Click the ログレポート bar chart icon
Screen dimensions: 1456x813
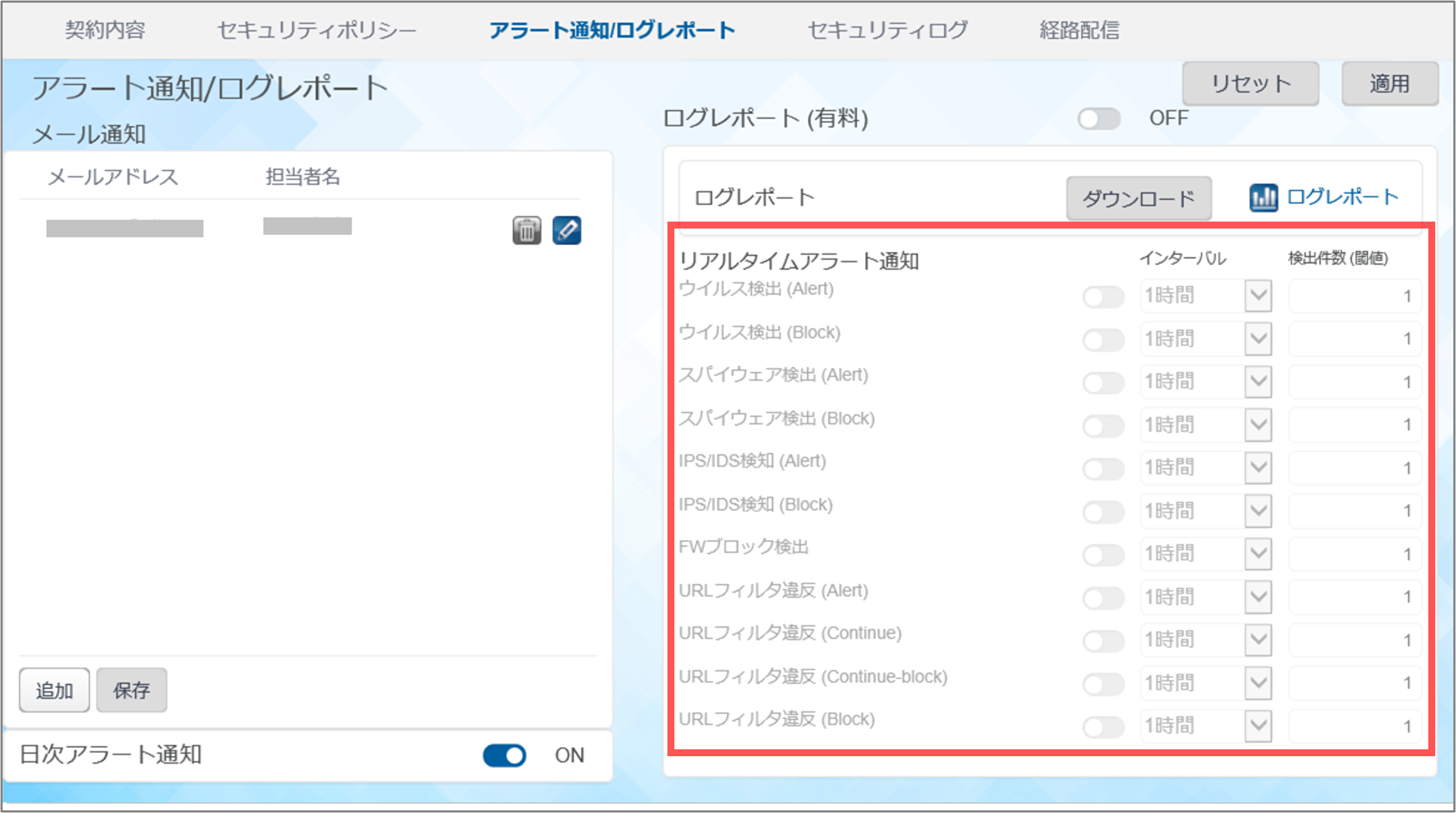1263,198
